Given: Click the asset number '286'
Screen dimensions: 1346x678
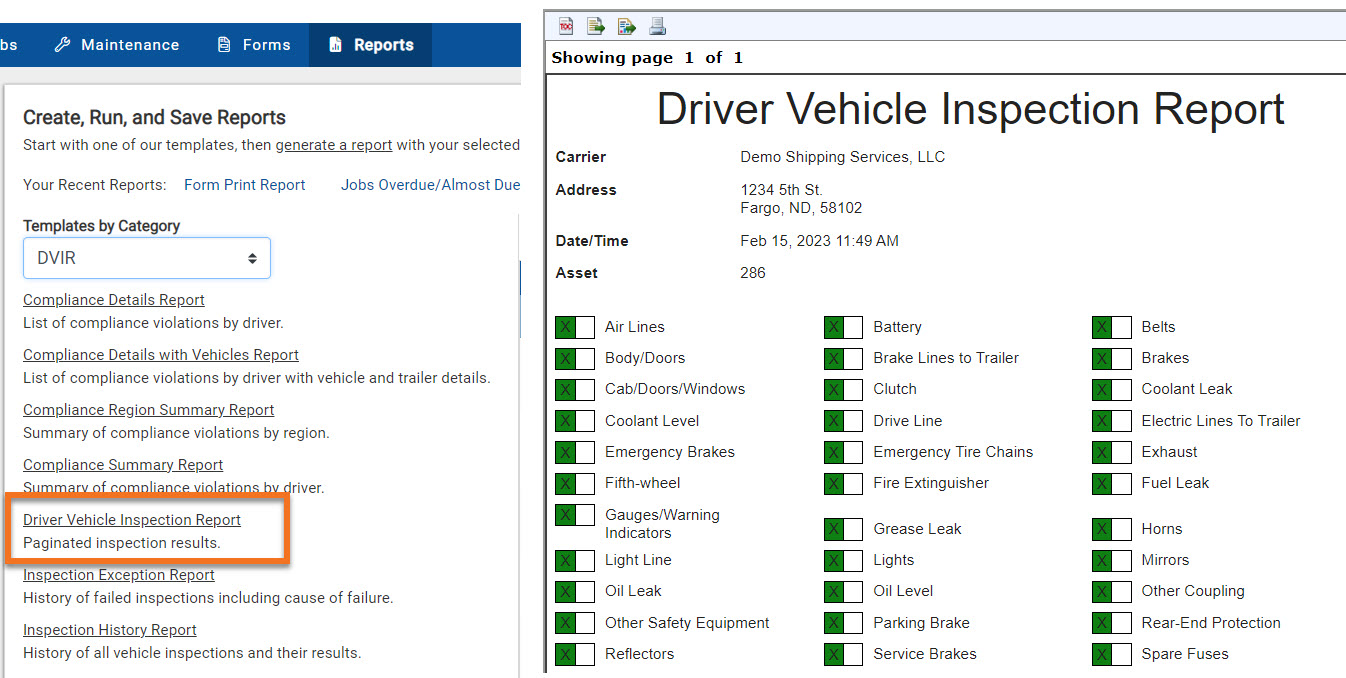Looking at the screenshot, I should [752, 273].
